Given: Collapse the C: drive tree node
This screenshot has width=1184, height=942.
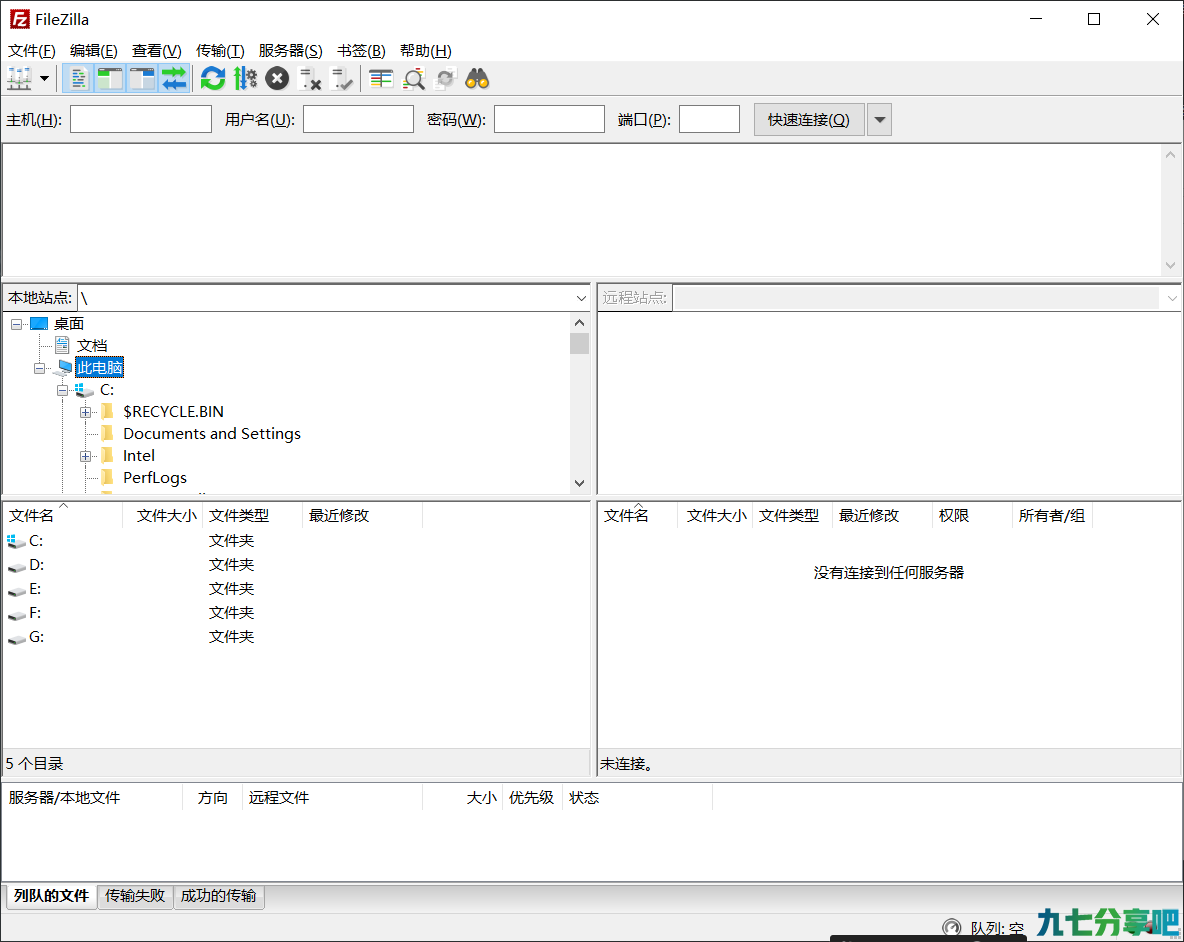Looking at the screenshot, I should point(63,390).
